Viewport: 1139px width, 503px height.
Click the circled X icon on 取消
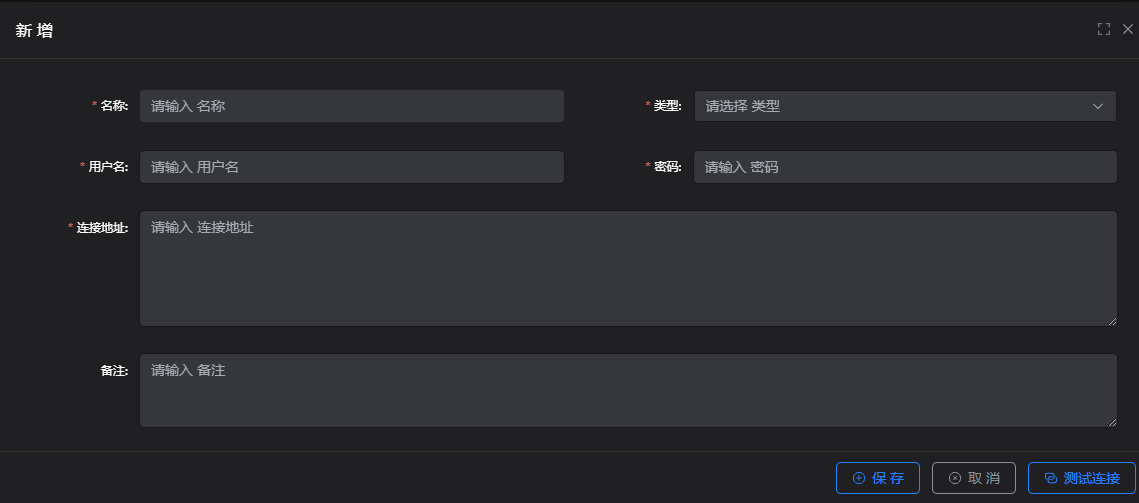click(x=954, y=478)
